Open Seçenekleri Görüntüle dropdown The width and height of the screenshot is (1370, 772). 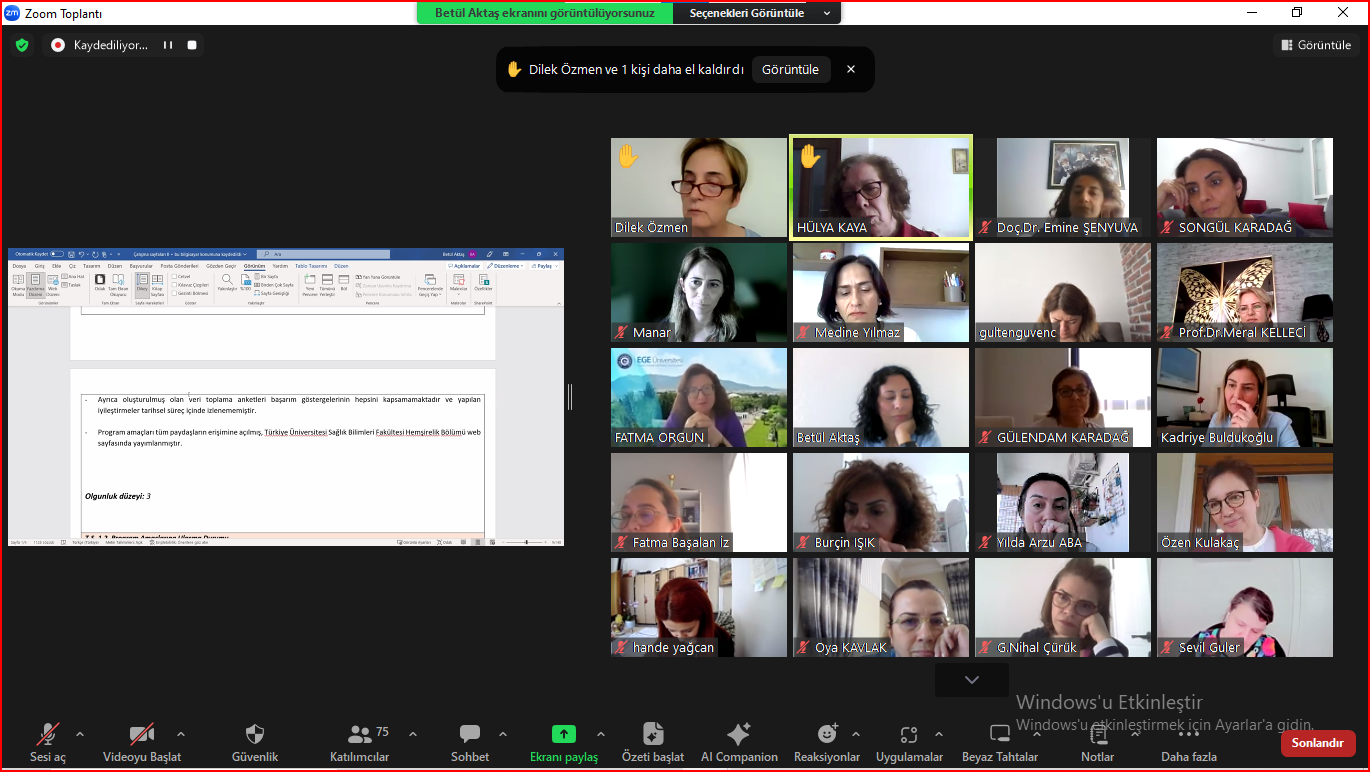760,13
